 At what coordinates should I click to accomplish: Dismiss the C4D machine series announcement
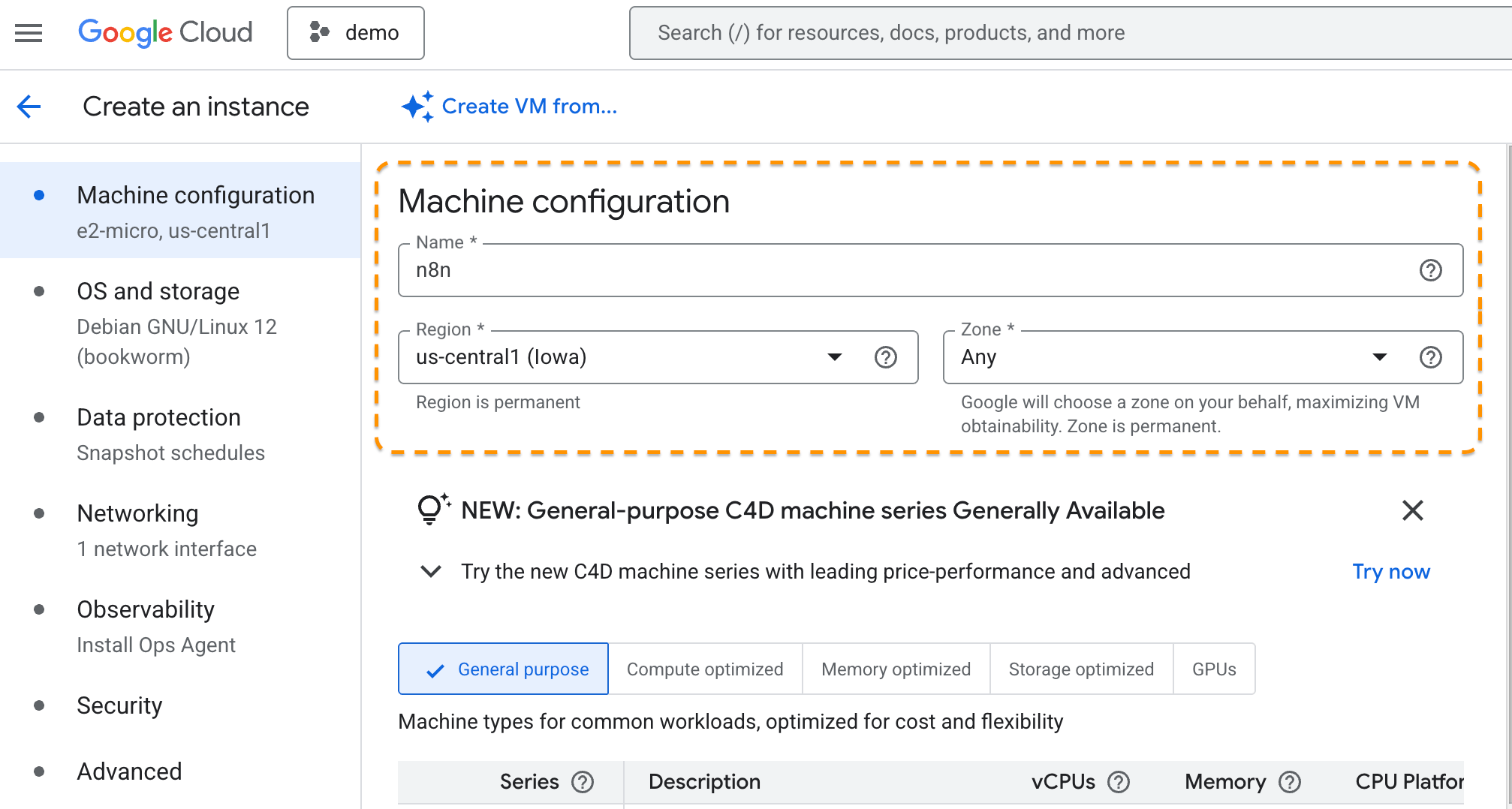(x=1412, y=510)
